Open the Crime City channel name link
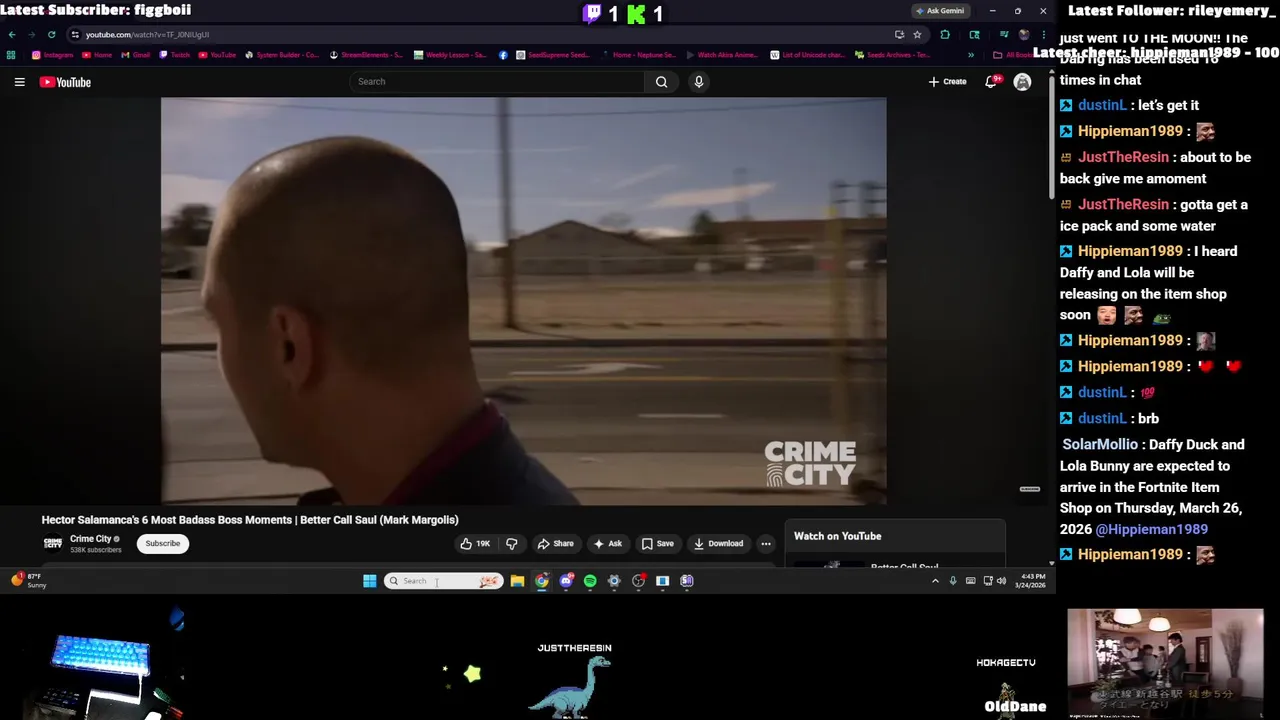Screen dimensions: 1280x720 pyautogui.click(x=90, y=539)
